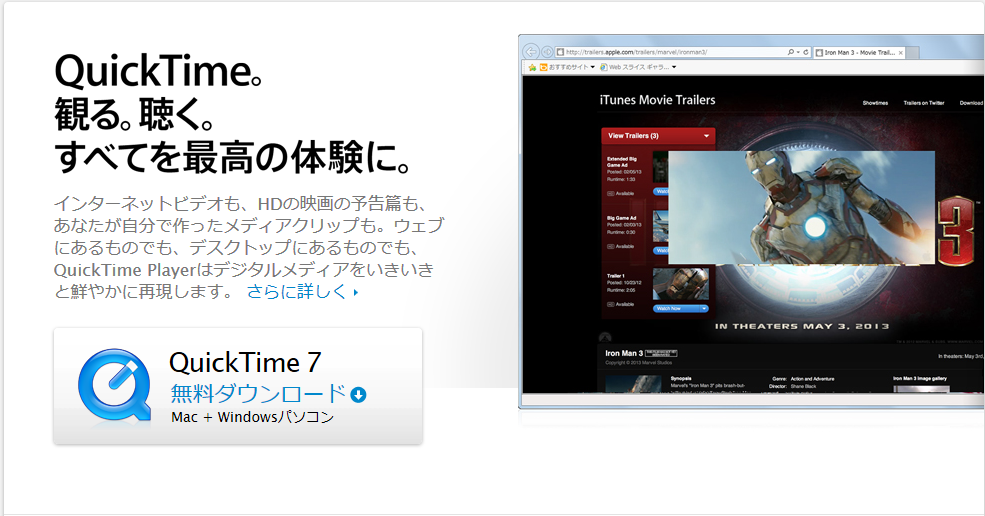Click the Iron Man video frame overlay
This screenshot has width=985, height=516.
tap(801, 207)
